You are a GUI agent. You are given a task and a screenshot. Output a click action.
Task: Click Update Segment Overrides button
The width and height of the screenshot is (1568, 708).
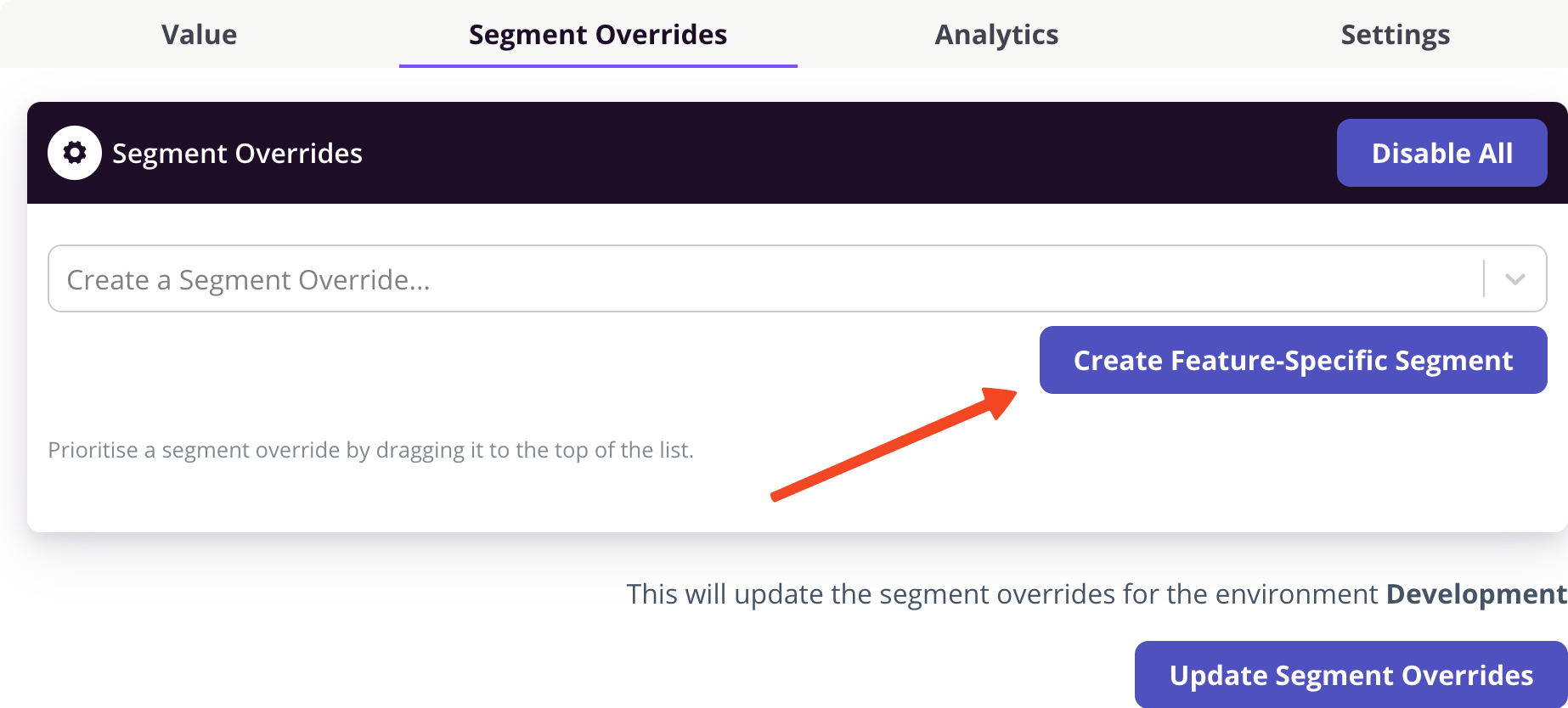(x=1351, y=675)
